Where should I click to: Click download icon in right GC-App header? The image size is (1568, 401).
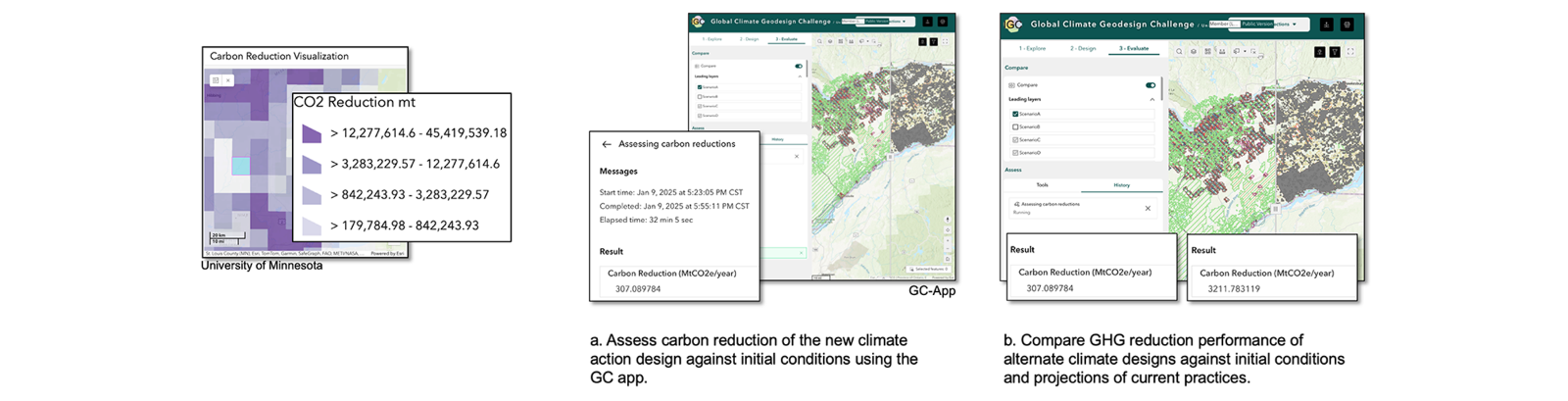(x=1326, y=25)
